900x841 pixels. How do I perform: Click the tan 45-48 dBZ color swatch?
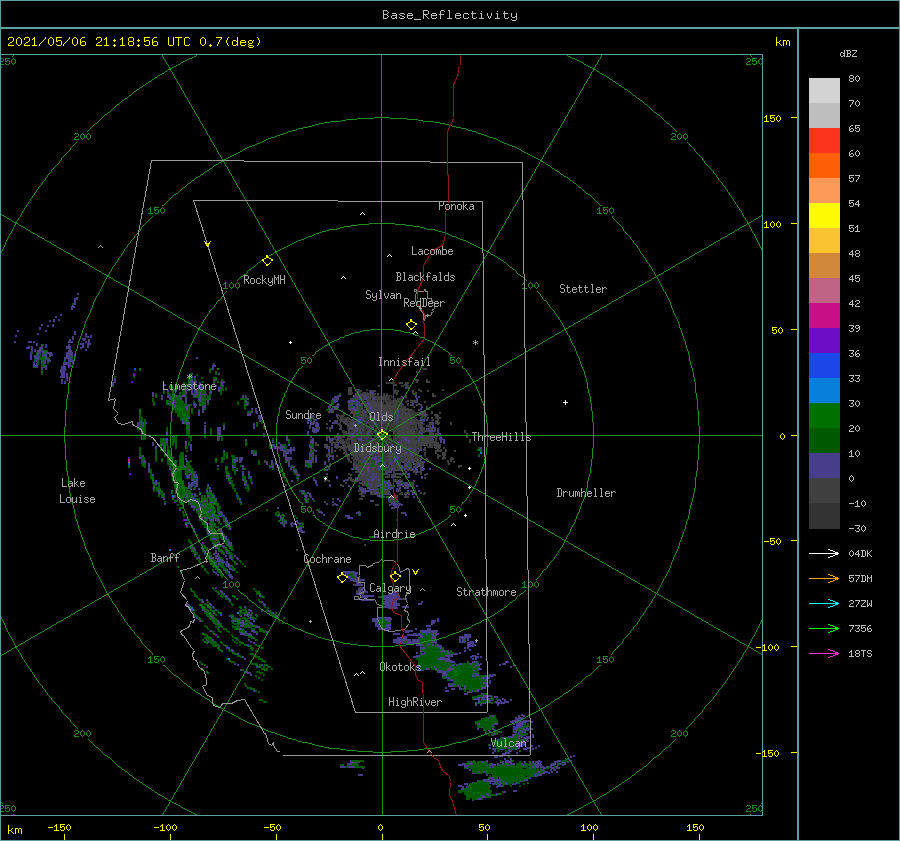(824, 265)
